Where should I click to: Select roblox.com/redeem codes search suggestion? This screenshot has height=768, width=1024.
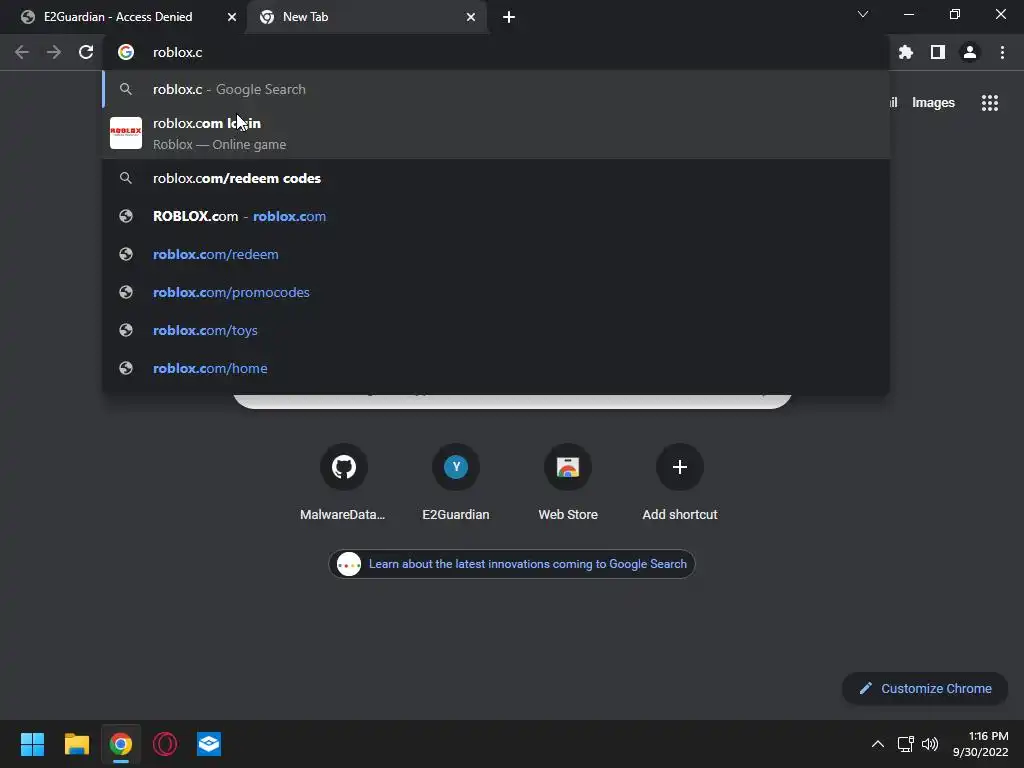496,178
